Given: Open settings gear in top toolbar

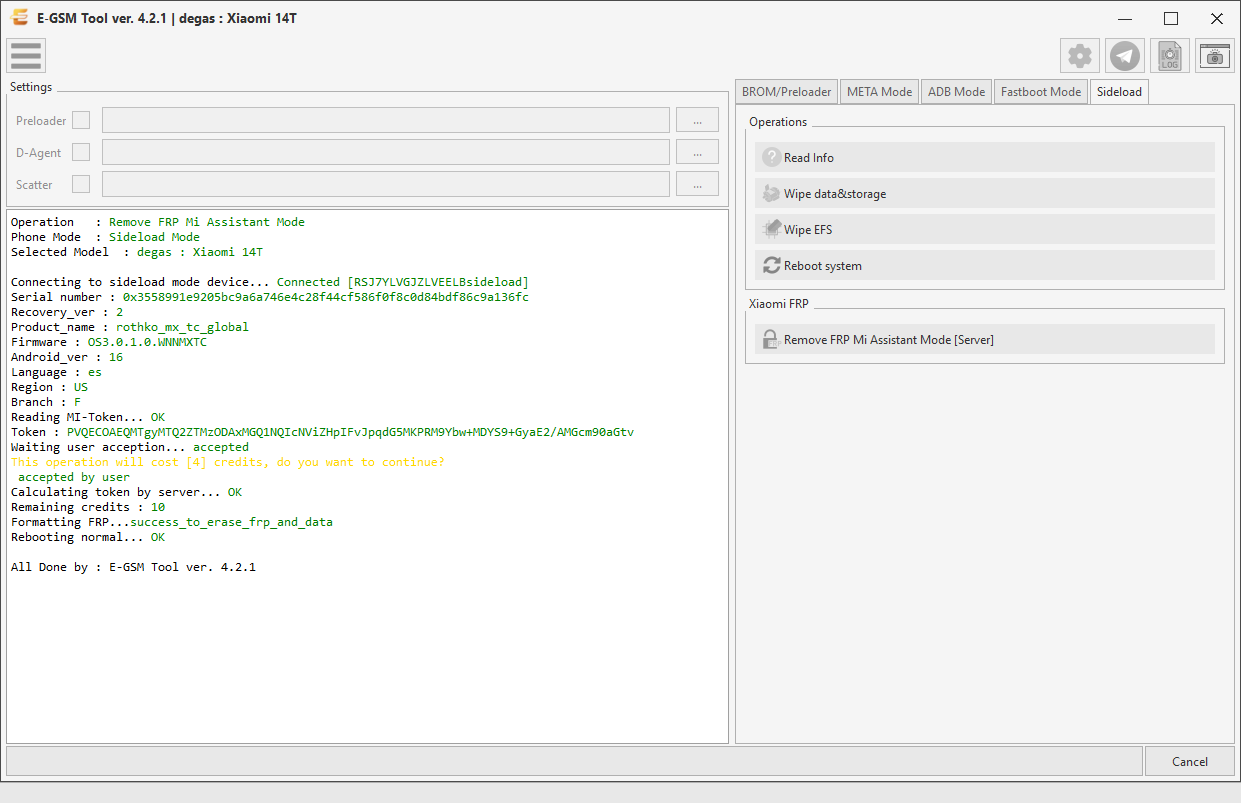Looking at the screenshot, I should [1080, 56].
